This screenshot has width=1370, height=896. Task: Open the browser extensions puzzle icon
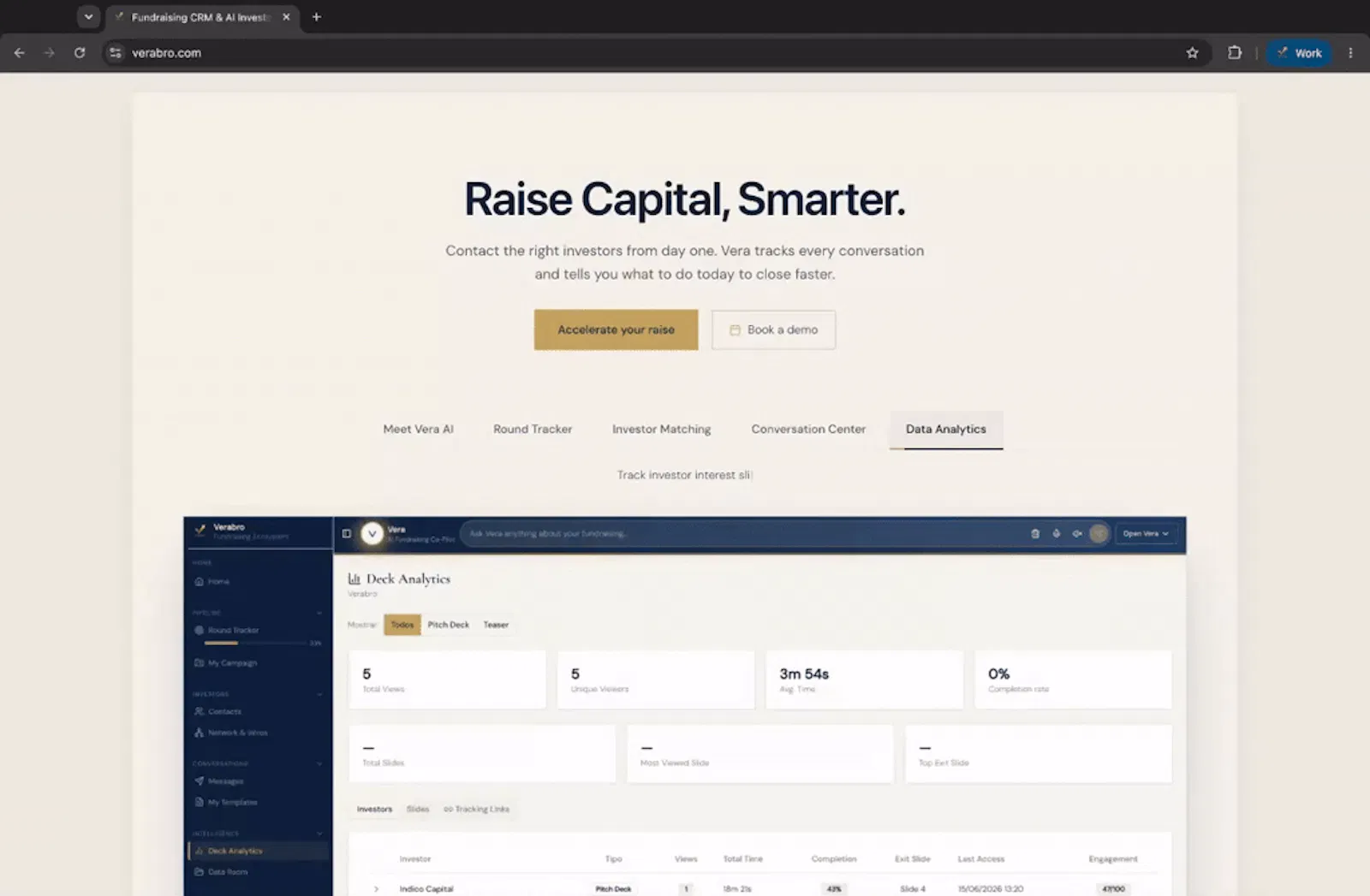coord(1234,53)
